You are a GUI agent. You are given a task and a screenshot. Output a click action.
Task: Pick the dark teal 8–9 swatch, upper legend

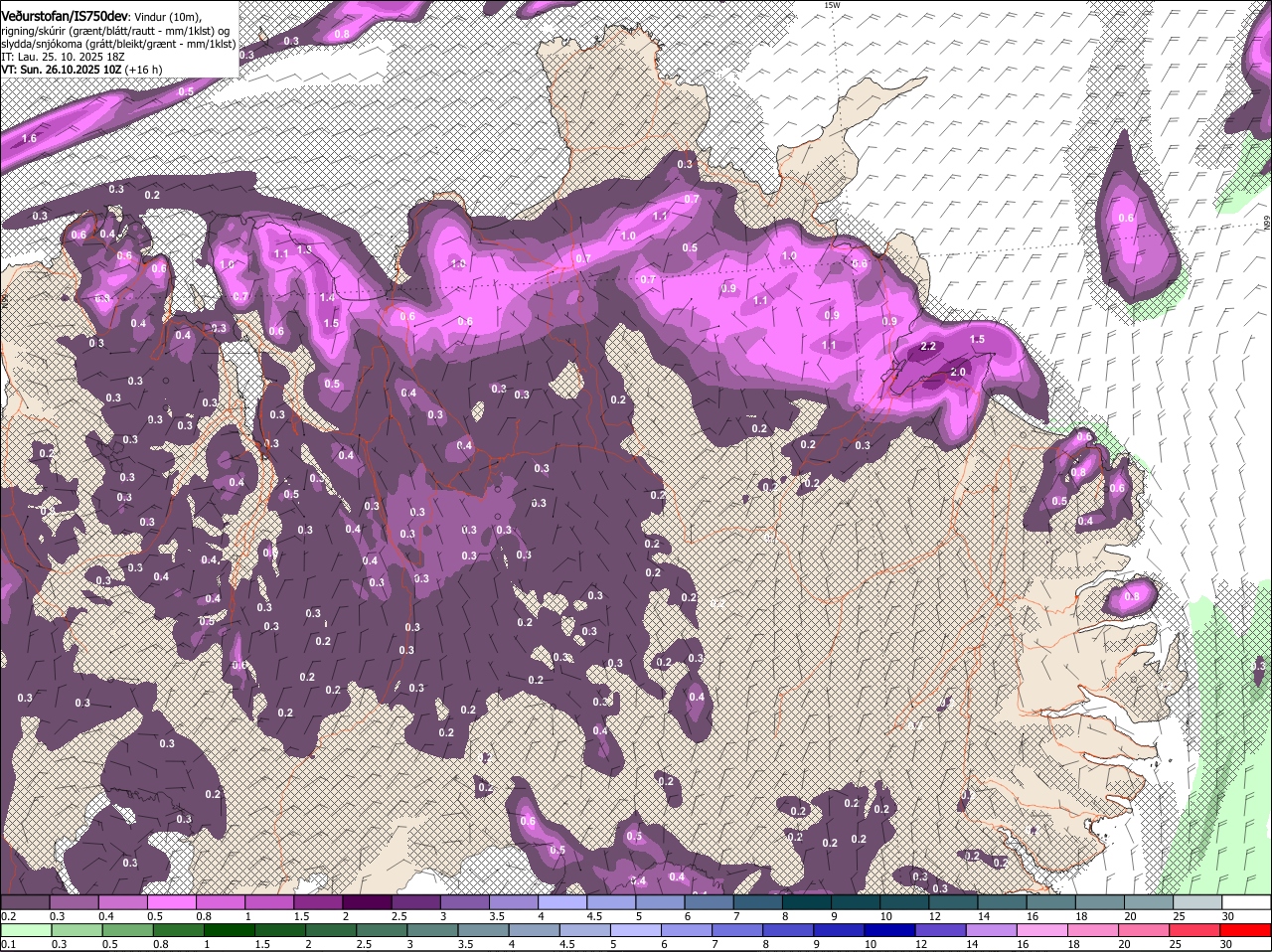(807, 902)
